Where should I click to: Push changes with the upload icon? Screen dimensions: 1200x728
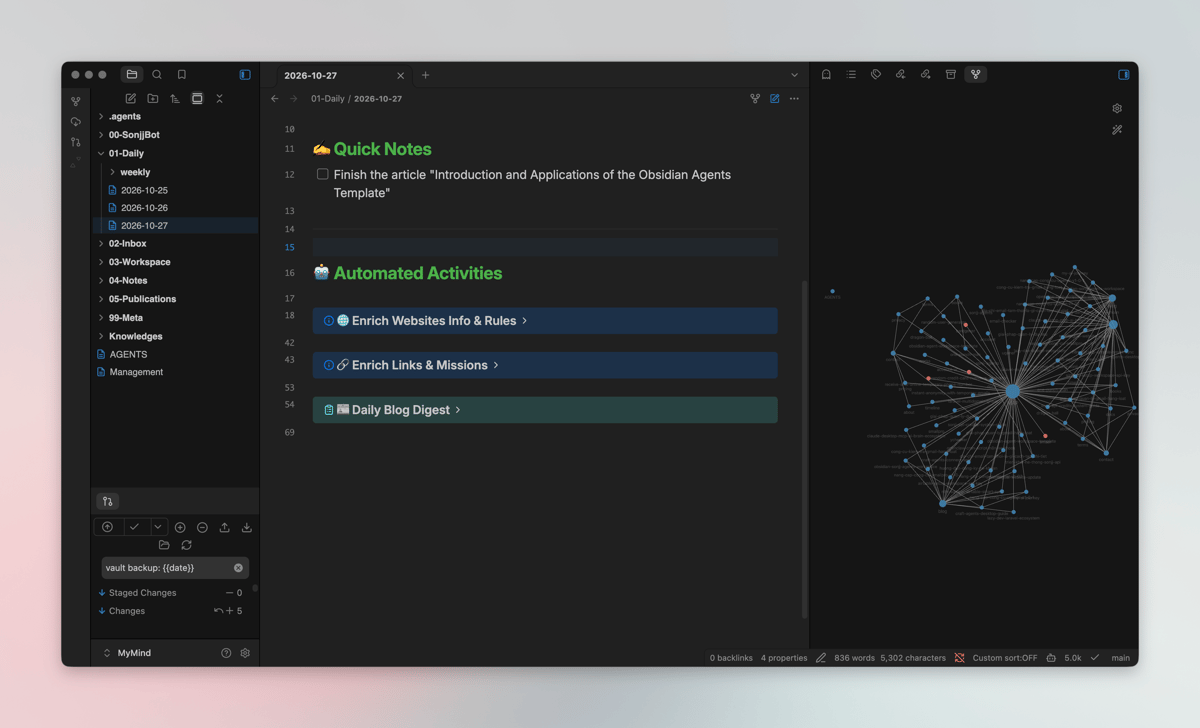point(224,527)
